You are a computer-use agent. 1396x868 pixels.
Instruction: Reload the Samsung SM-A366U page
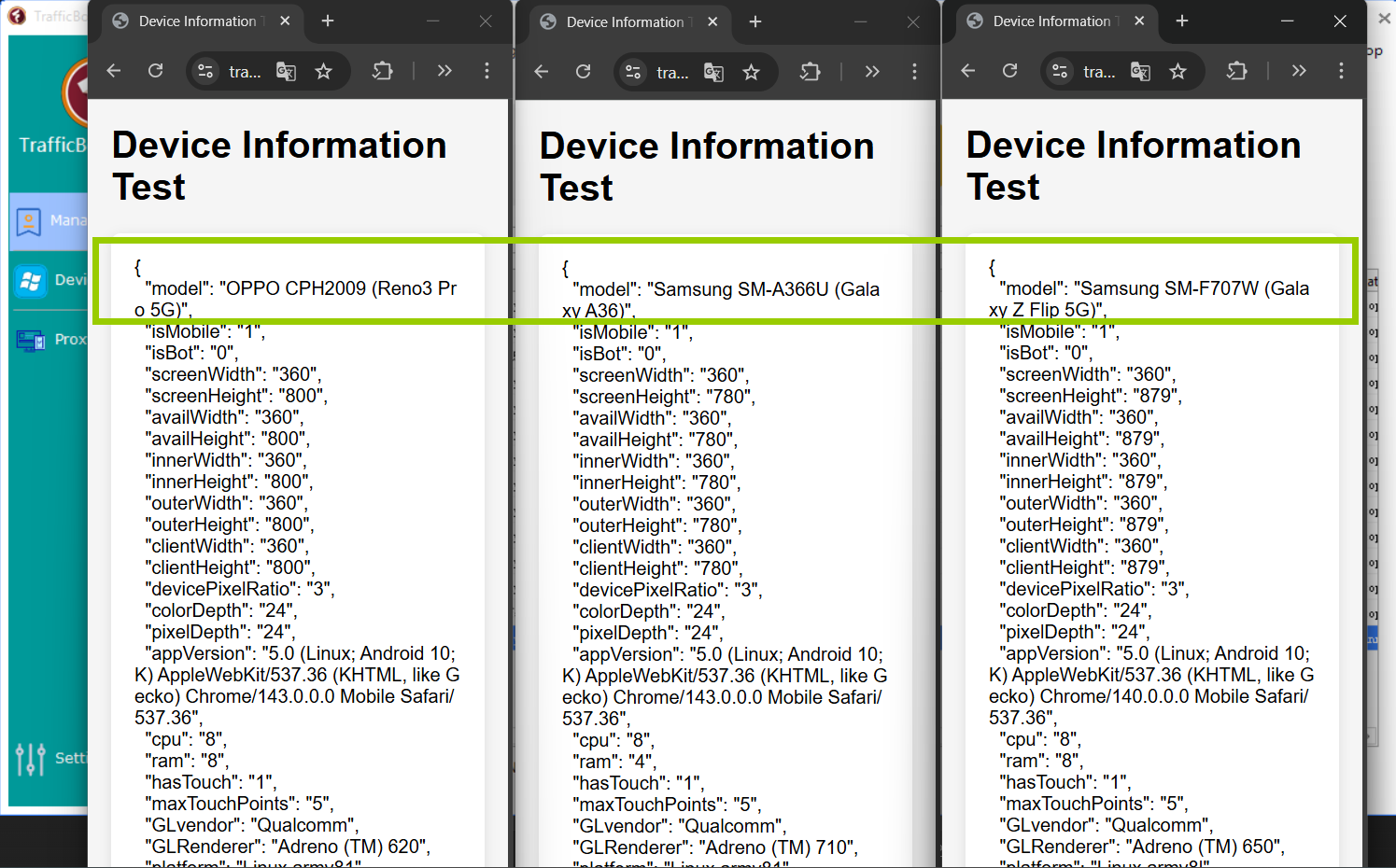tap(584, 72)
